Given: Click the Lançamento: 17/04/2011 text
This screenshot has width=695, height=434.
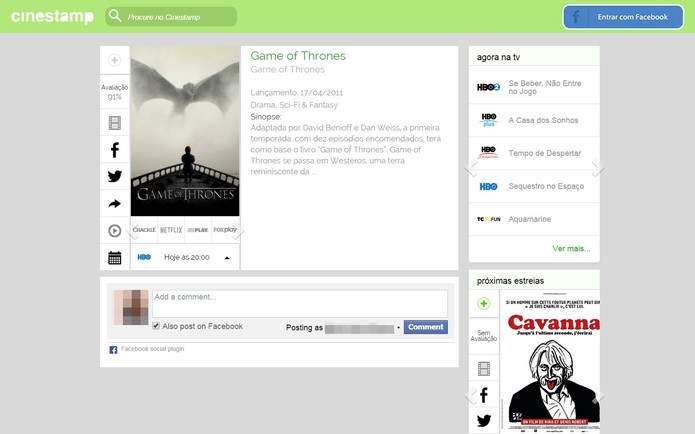Looking at the screenshot, I should pos(297,93).
